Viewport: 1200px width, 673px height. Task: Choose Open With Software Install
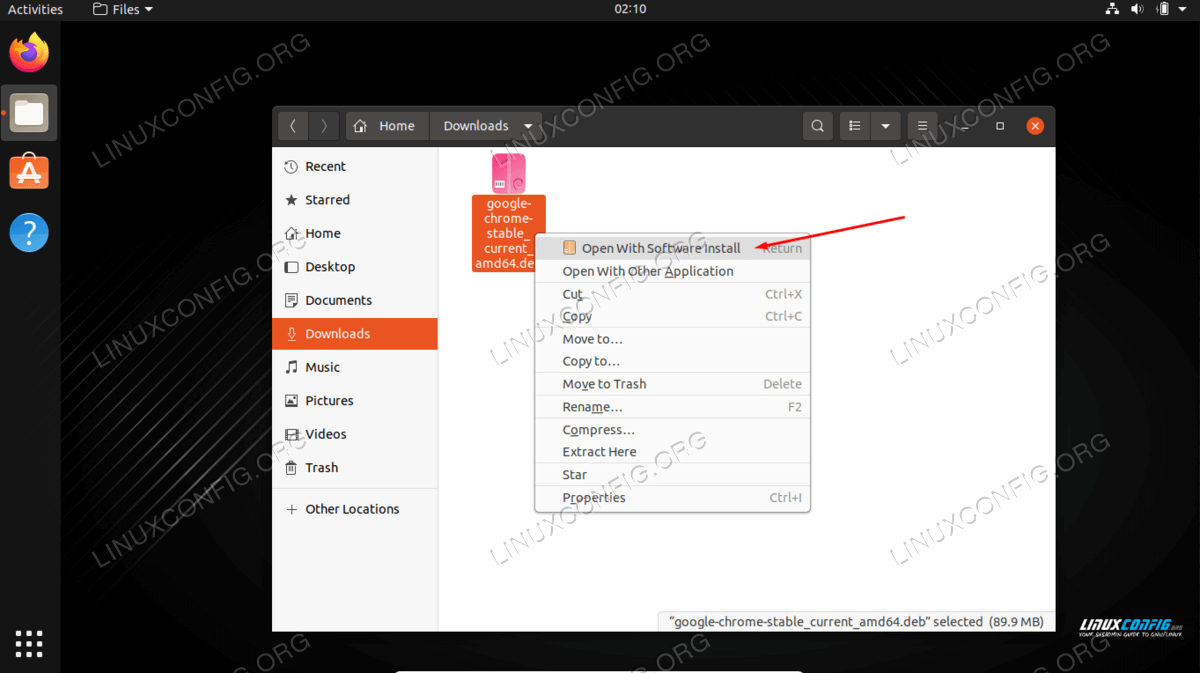tap(672, 248)
